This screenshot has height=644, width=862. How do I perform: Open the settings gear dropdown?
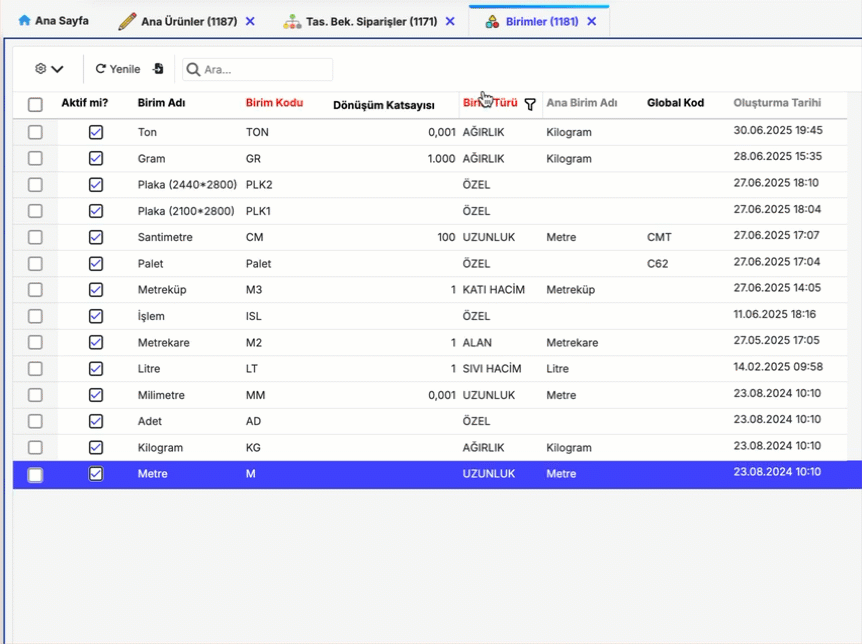(x=48, y=69)
